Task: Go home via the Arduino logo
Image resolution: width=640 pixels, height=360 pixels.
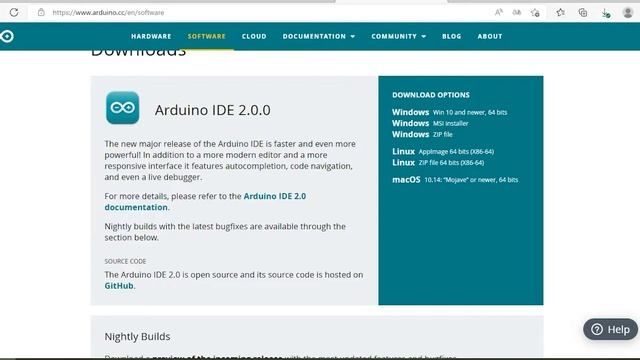Action: pos(7,36)
